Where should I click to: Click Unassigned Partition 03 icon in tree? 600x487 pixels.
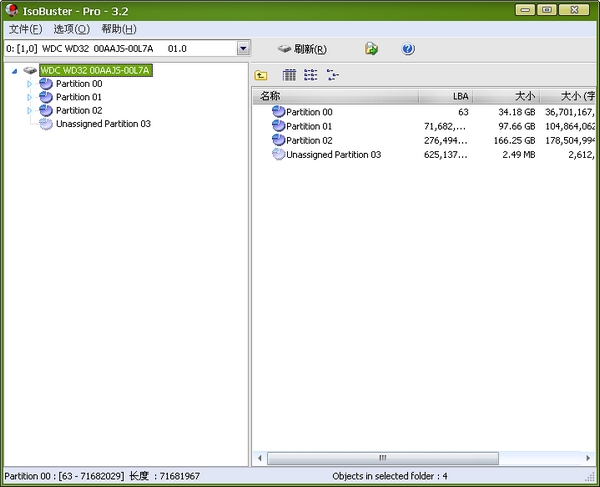[46, 124]
